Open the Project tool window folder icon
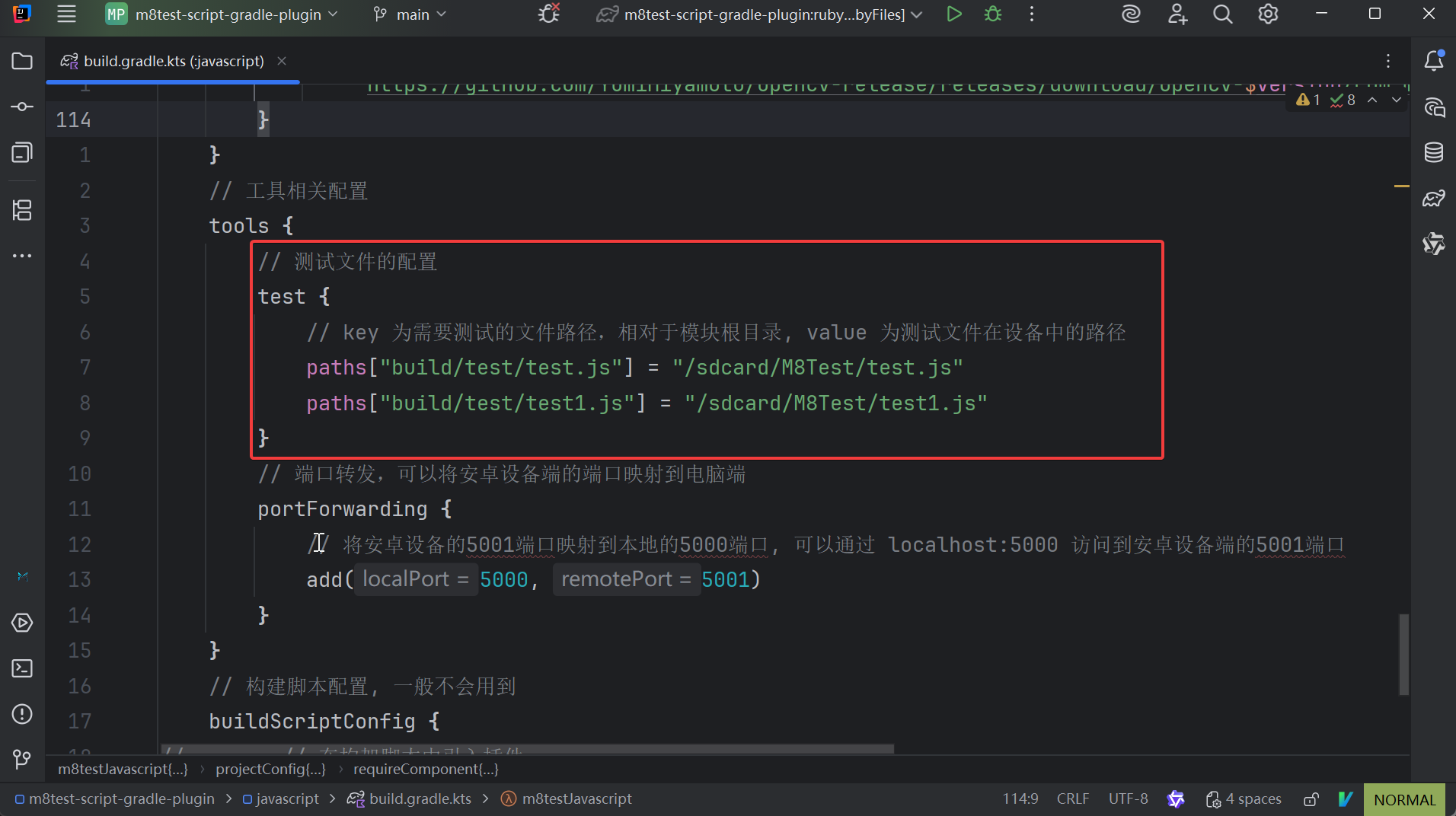Image resolution: width=1456 pixels, height=816 pixels. 22,61
